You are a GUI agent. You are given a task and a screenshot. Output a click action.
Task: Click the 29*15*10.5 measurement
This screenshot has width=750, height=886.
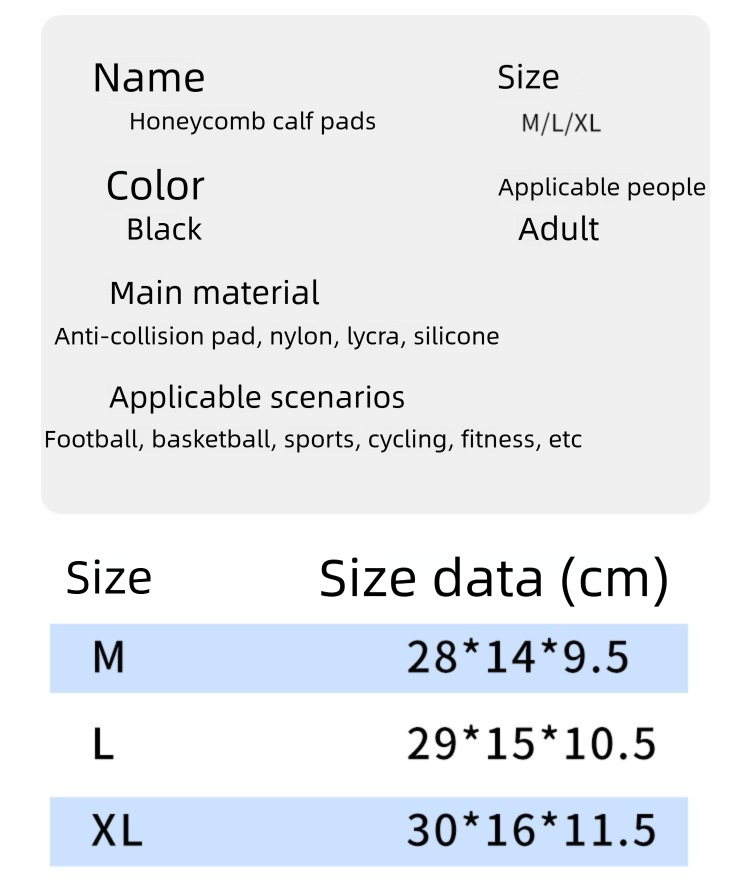coord(531,744)
